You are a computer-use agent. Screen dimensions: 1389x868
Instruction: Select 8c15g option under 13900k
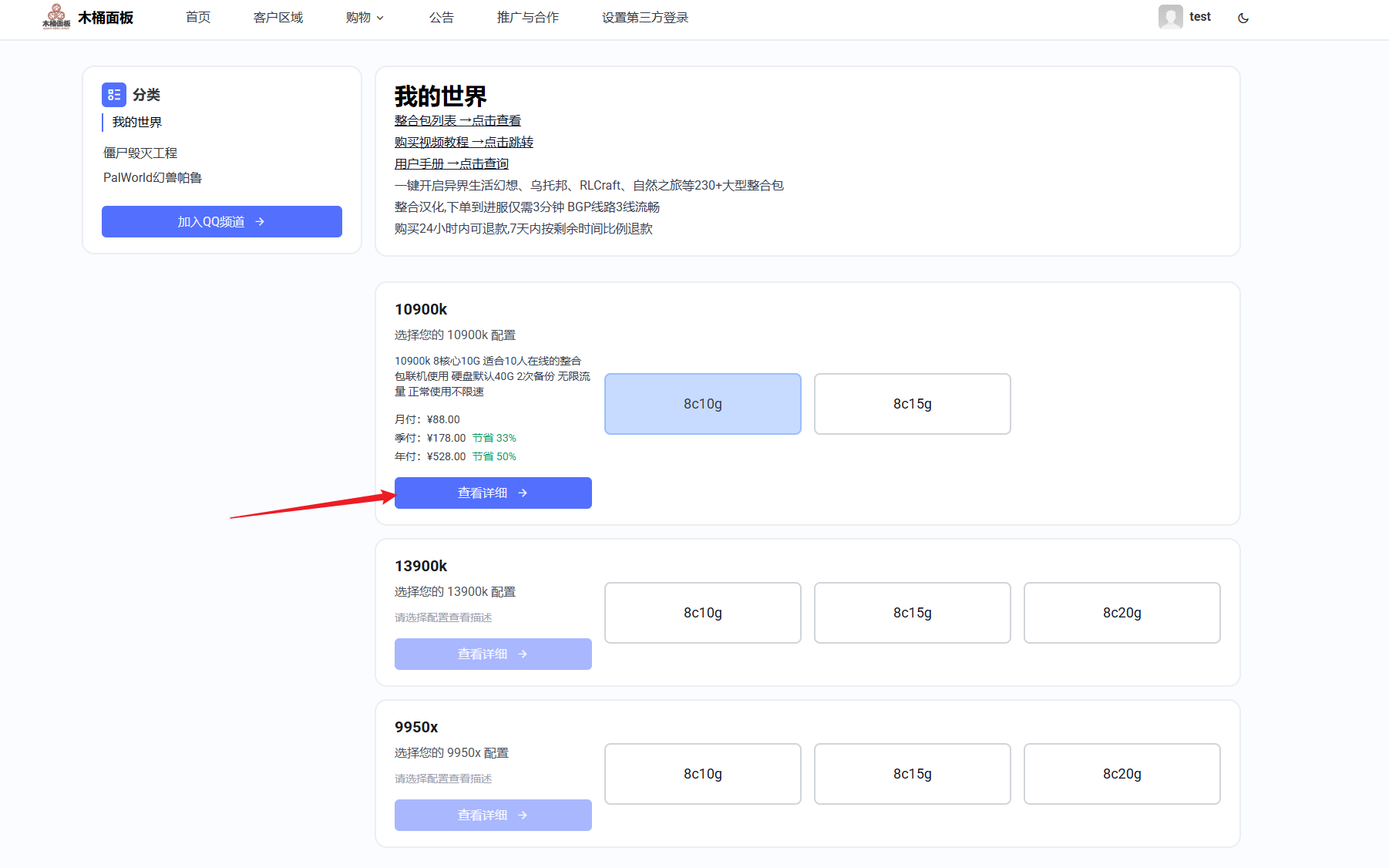pyautogui.click(x=913, y=613)
